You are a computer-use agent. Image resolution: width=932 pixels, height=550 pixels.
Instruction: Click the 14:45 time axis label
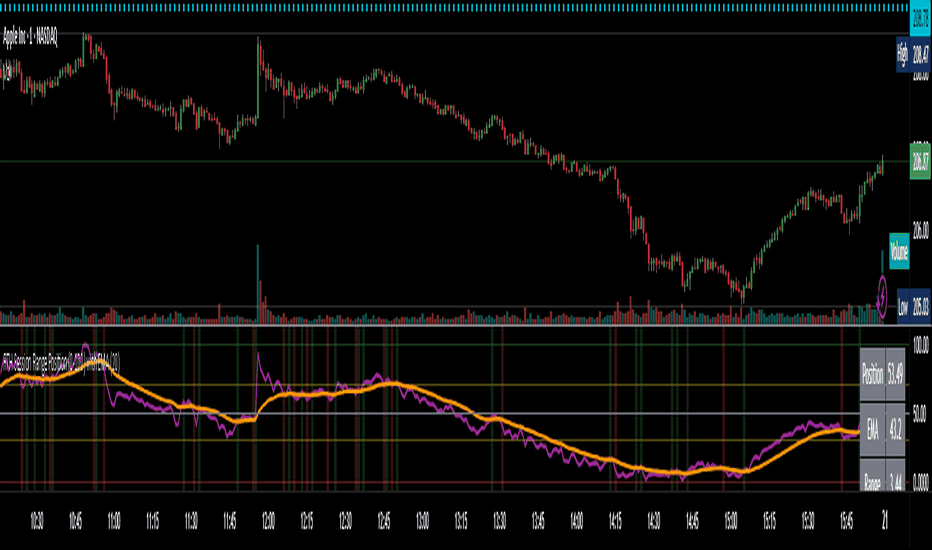pyautogui.click(x=692, y=521)
